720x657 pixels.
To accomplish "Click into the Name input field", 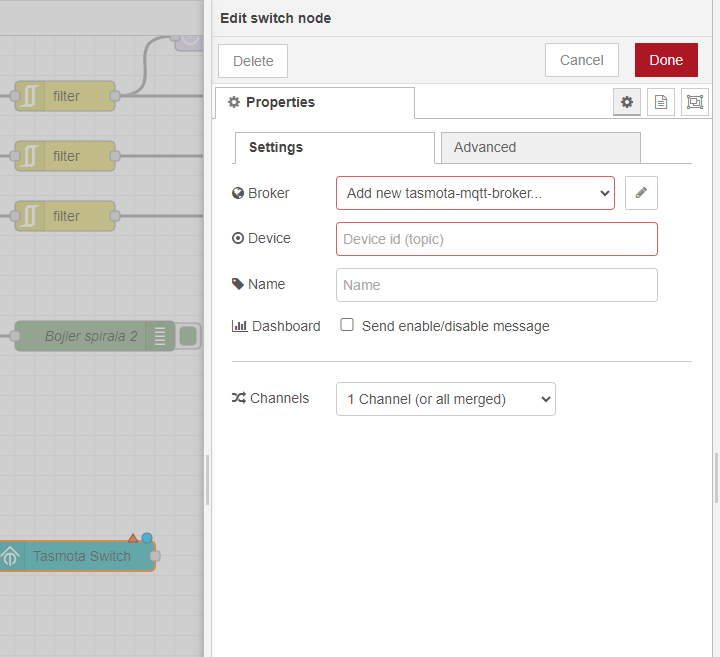I will pos(496,285).
